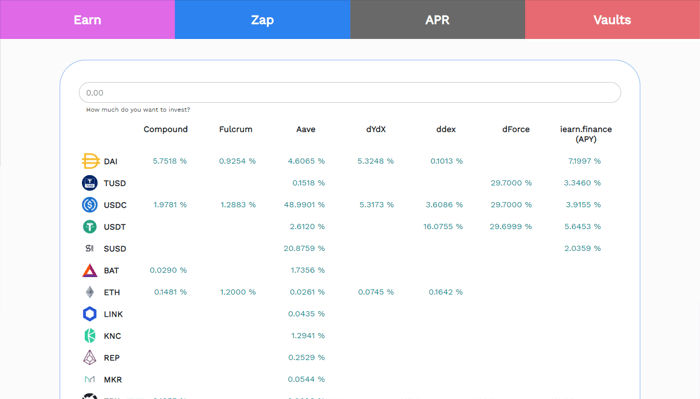Click the USDC token icon
The height and width of the screenshot is (399, 700).
(90, 205)
